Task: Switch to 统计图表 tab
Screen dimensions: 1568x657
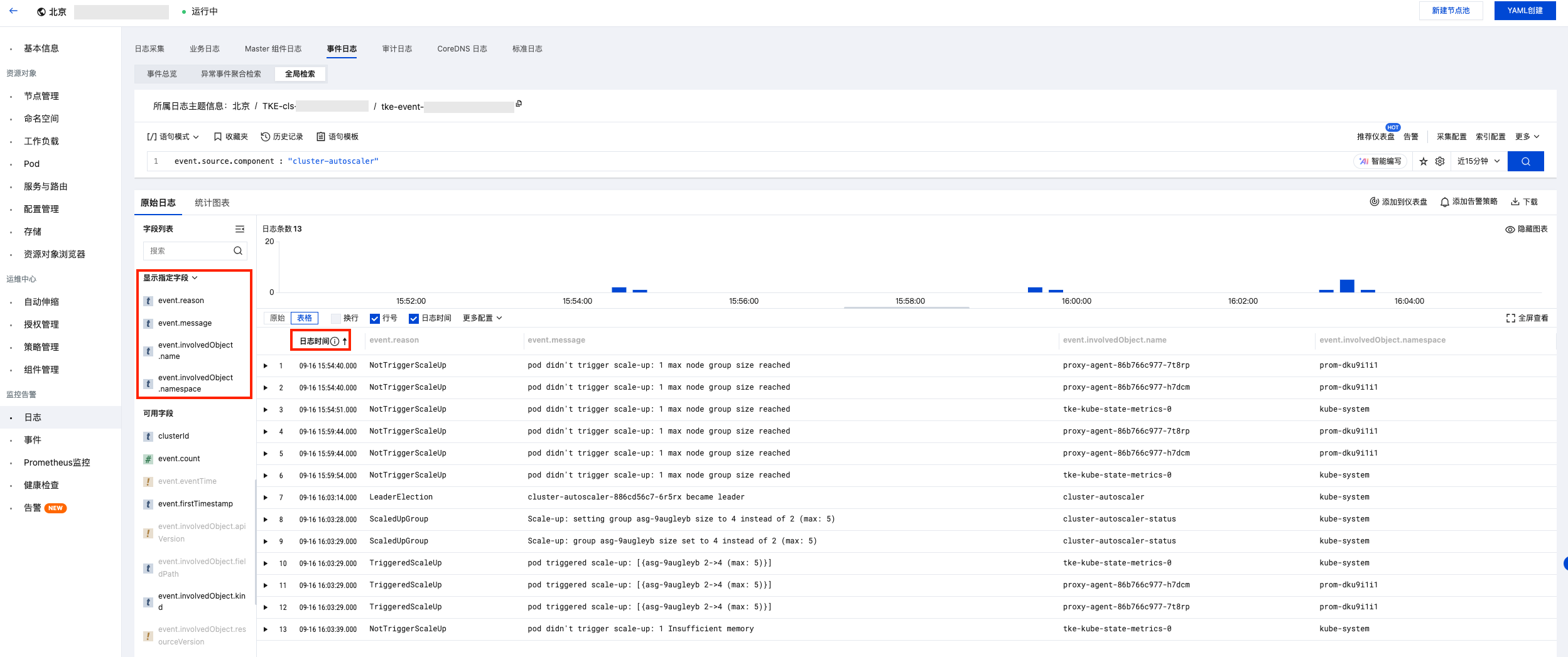Action: [x=212, y=203]
